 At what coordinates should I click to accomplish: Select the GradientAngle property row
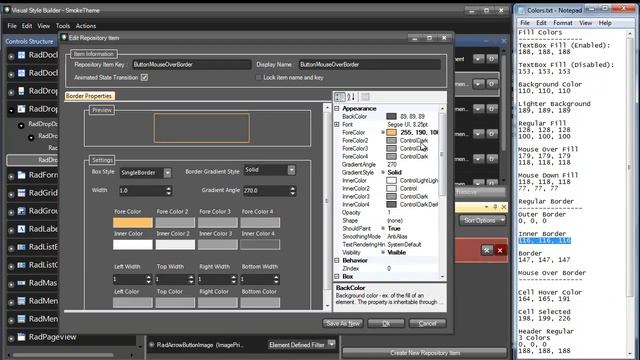(x=387, y=164)
